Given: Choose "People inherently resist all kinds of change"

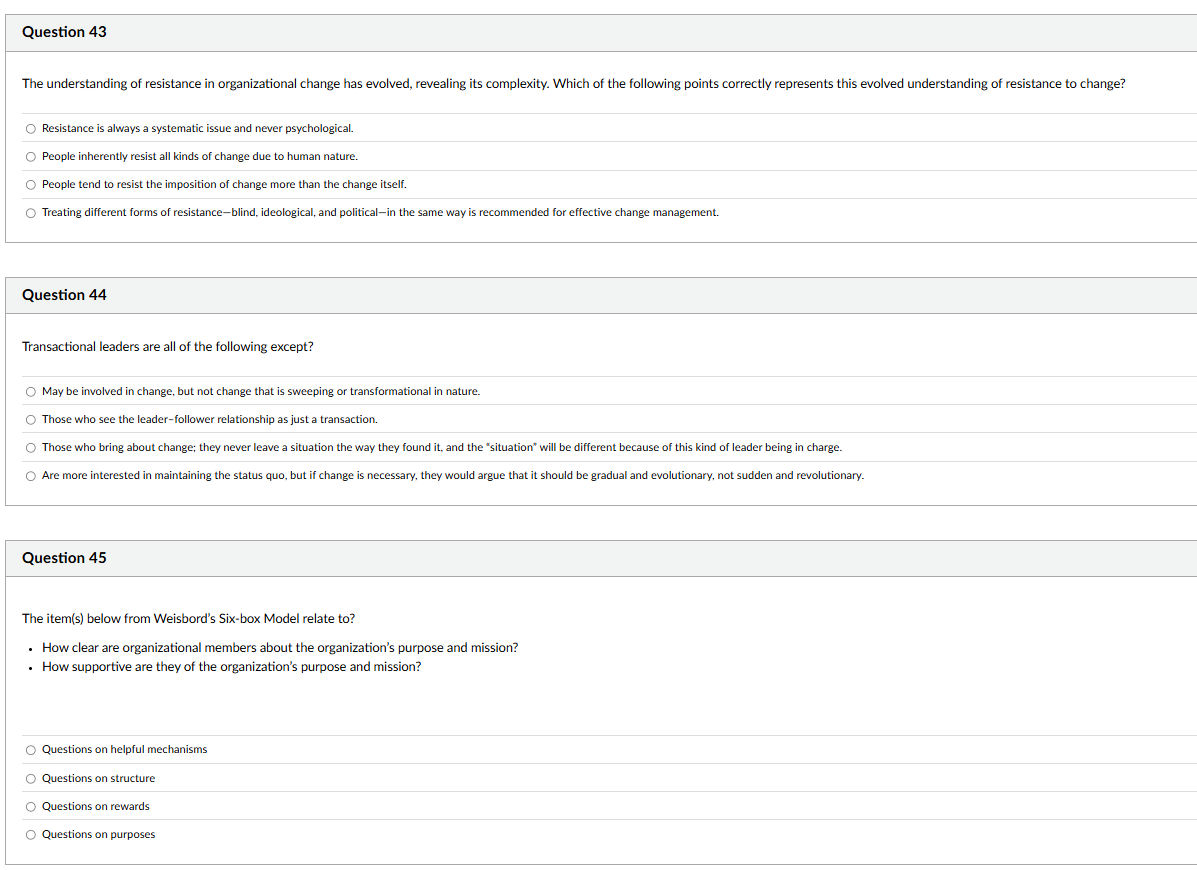Looking at the screenshot, I should click(x=31, y=156).
